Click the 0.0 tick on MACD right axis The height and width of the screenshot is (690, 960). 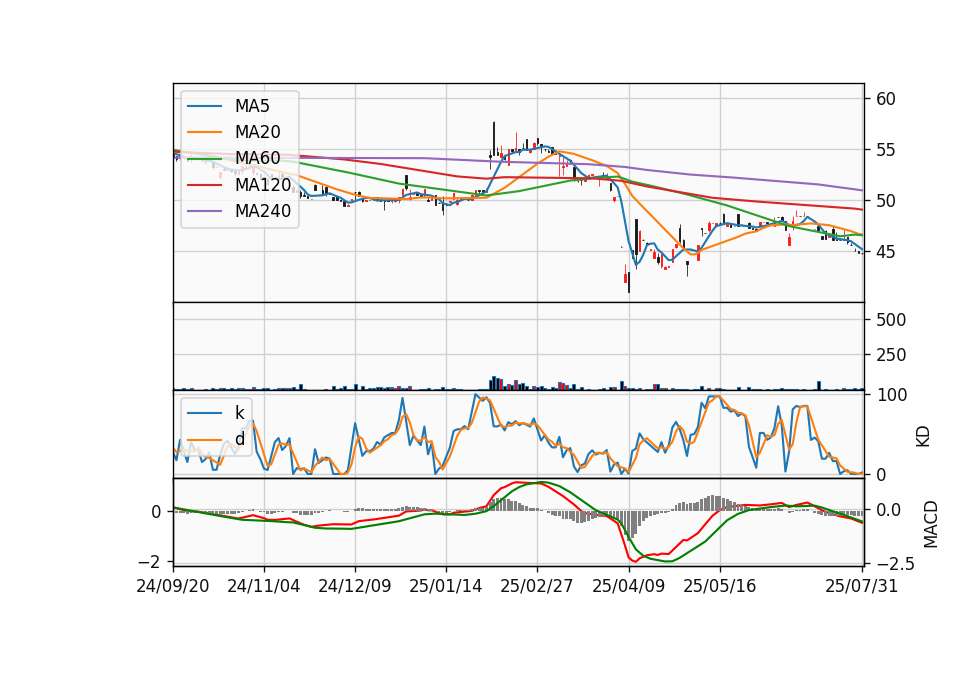[889, 510]
